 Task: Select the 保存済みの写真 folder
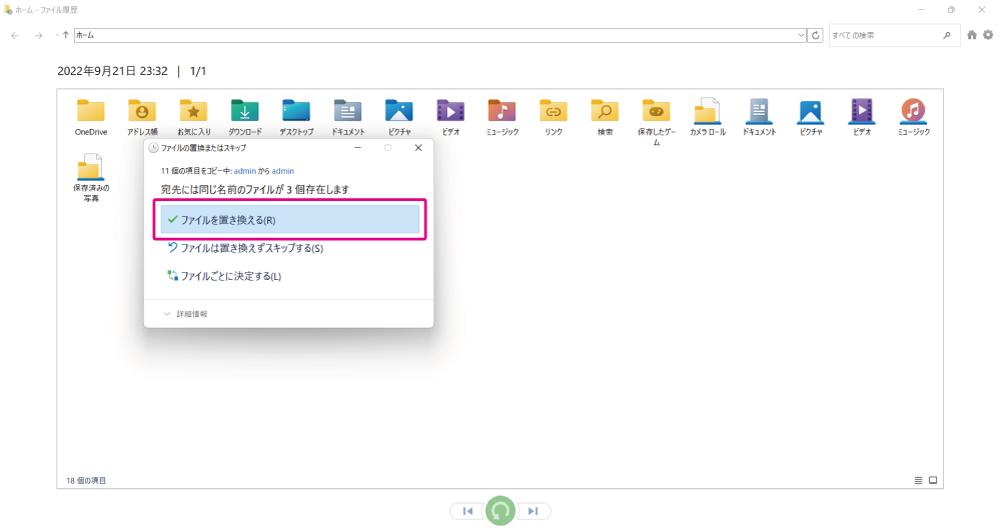pos(91,172)
